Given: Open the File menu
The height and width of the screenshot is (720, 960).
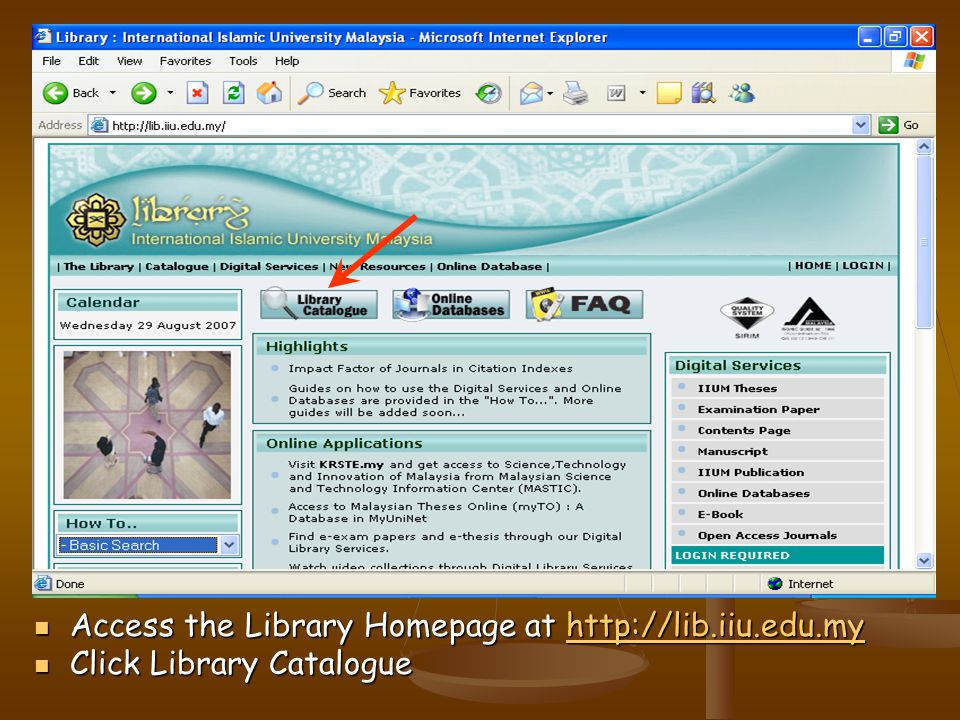Looking at the screenshot, I should click(51, 61).
